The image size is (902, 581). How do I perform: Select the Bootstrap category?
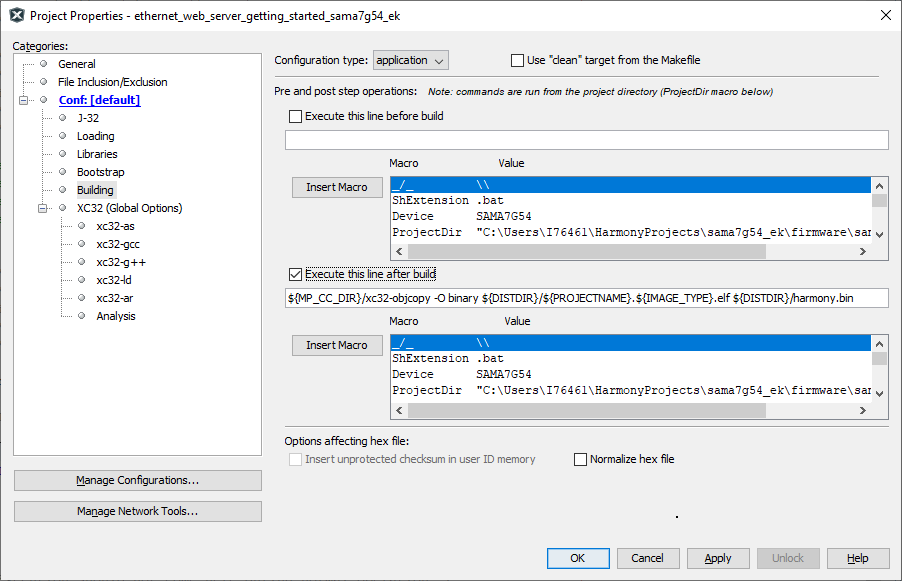pos(101,172)
